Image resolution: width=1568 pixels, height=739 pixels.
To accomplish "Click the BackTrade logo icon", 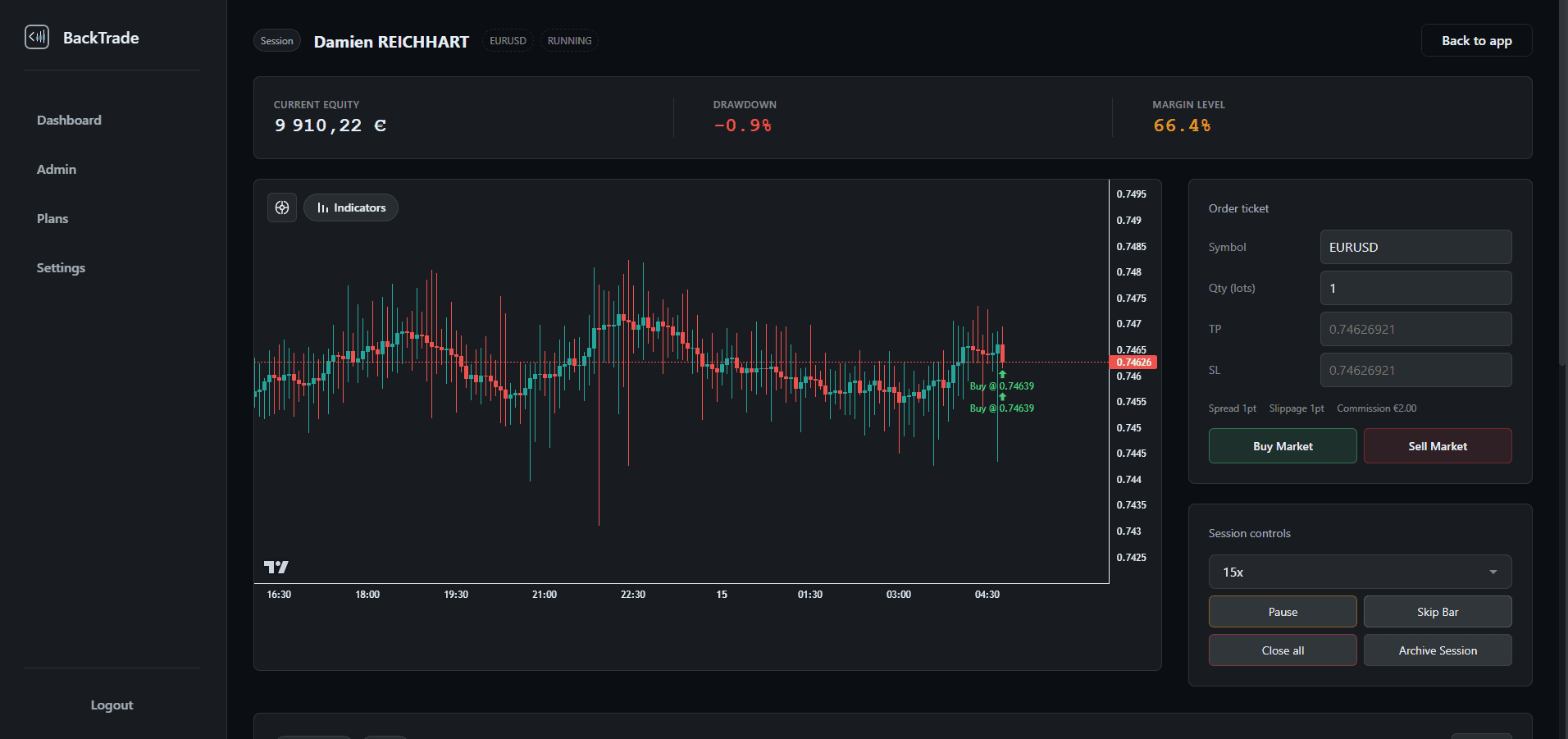I will (x=37, y=37).
